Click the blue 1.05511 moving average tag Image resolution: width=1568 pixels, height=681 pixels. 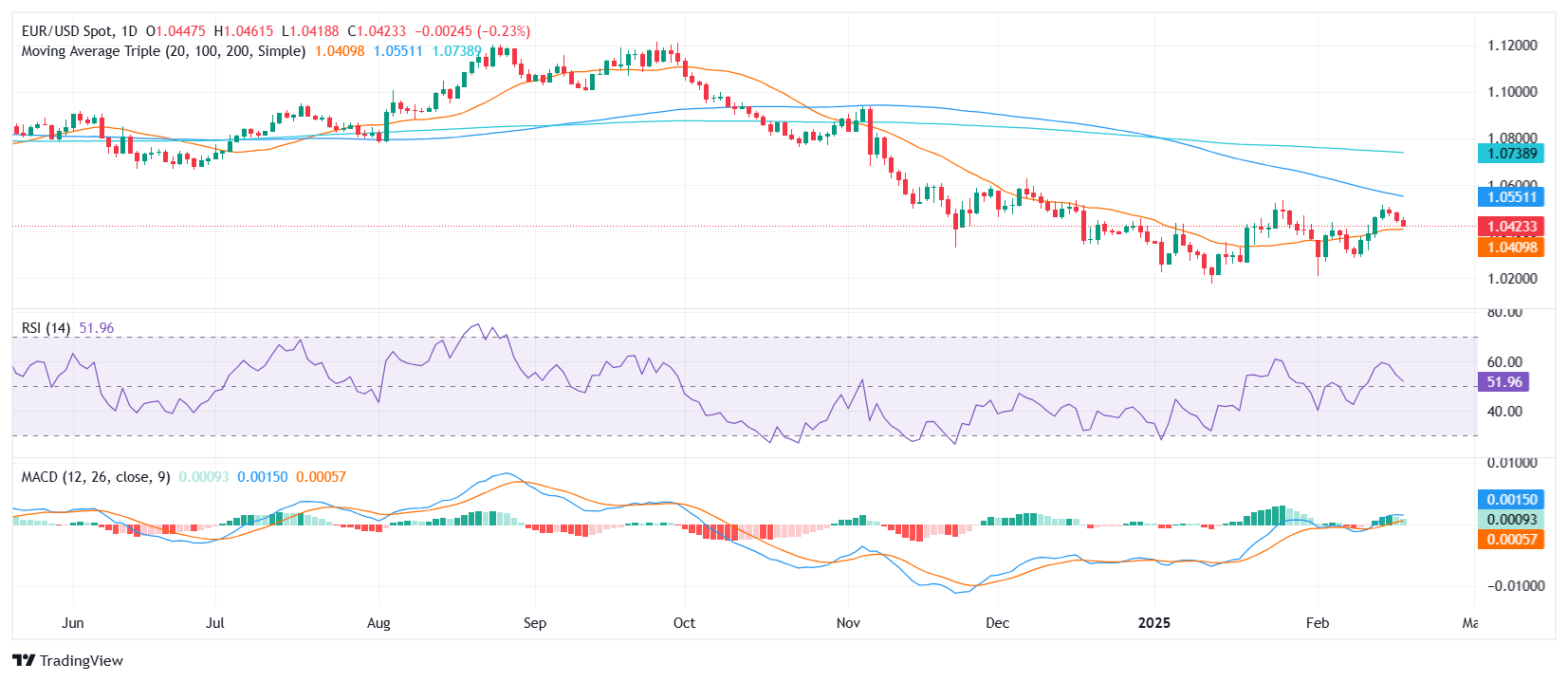(1511, 197)
